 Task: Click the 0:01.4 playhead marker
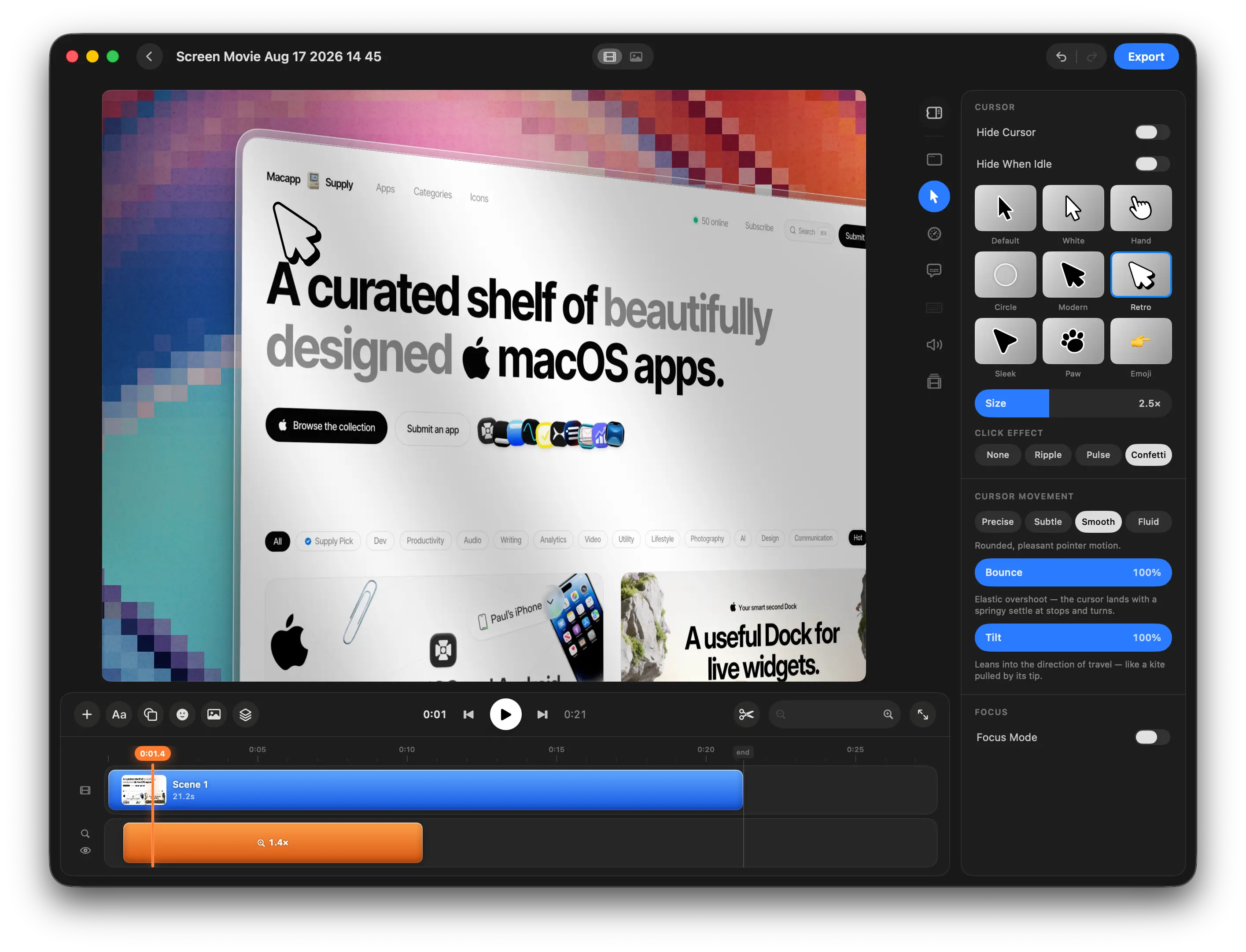[x=152, y=754]
